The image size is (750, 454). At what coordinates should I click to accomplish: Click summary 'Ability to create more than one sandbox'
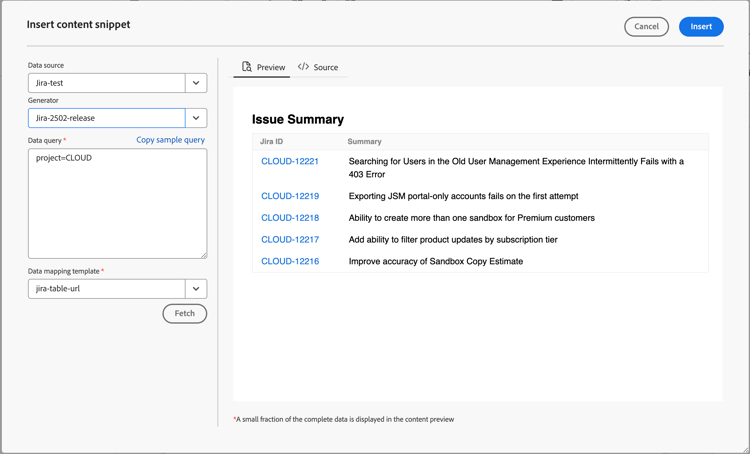pyautogui.click(x=472, y=218)
